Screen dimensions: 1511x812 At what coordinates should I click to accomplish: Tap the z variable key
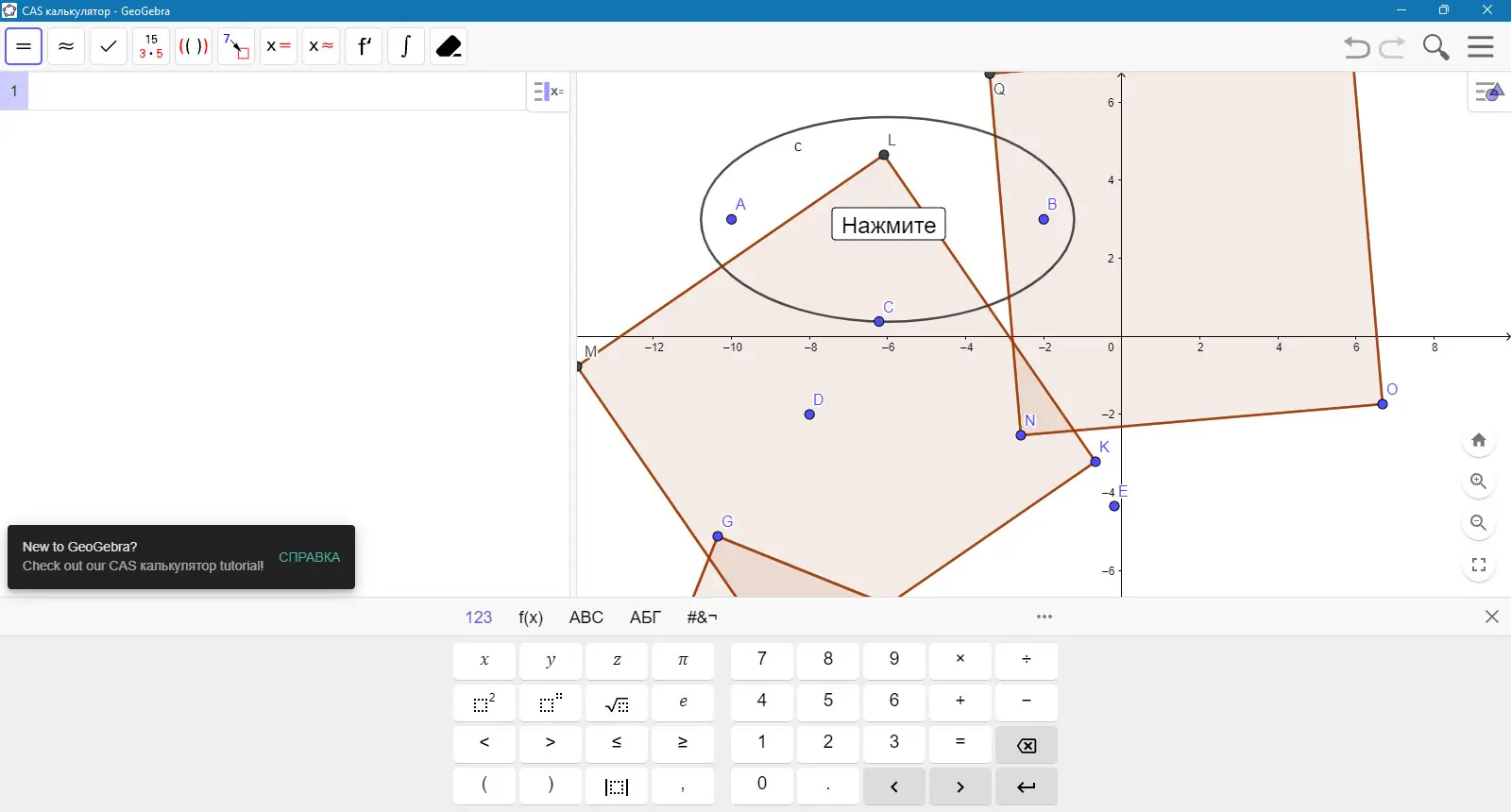(x=617, y=661)
